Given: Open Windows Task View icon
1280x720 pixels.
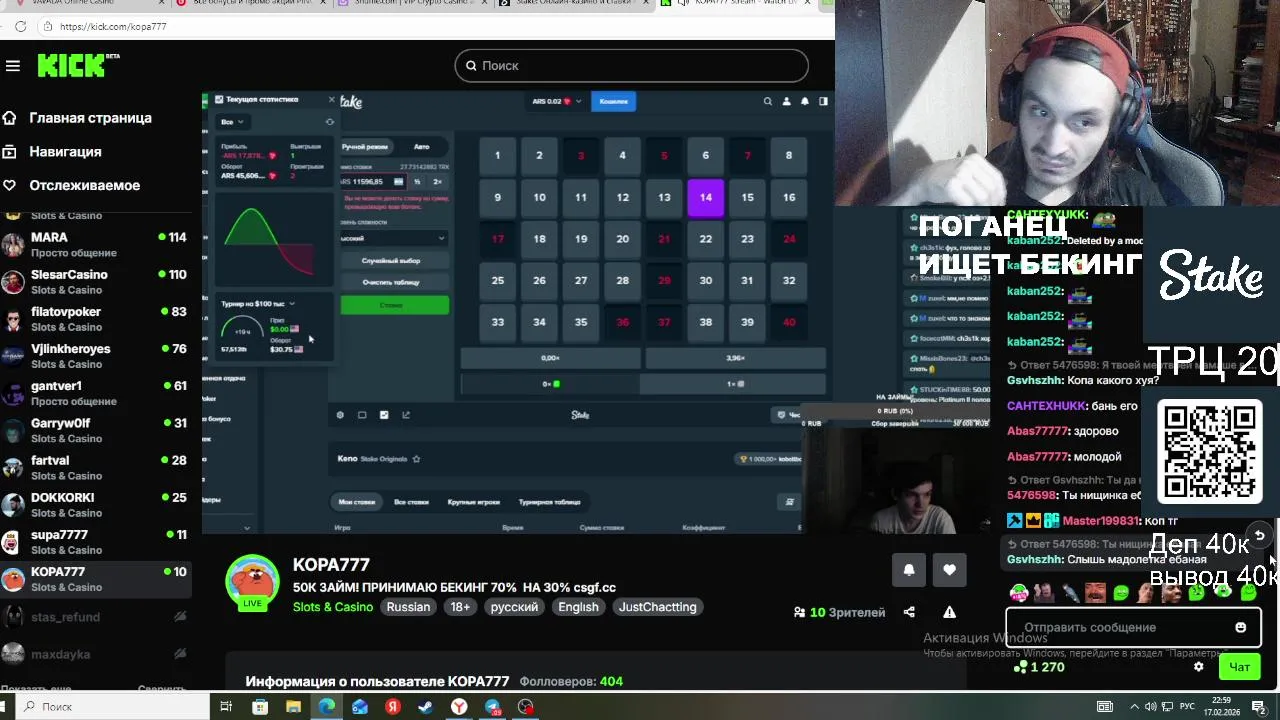Looking at the screenshot, I should pos(226,707).
